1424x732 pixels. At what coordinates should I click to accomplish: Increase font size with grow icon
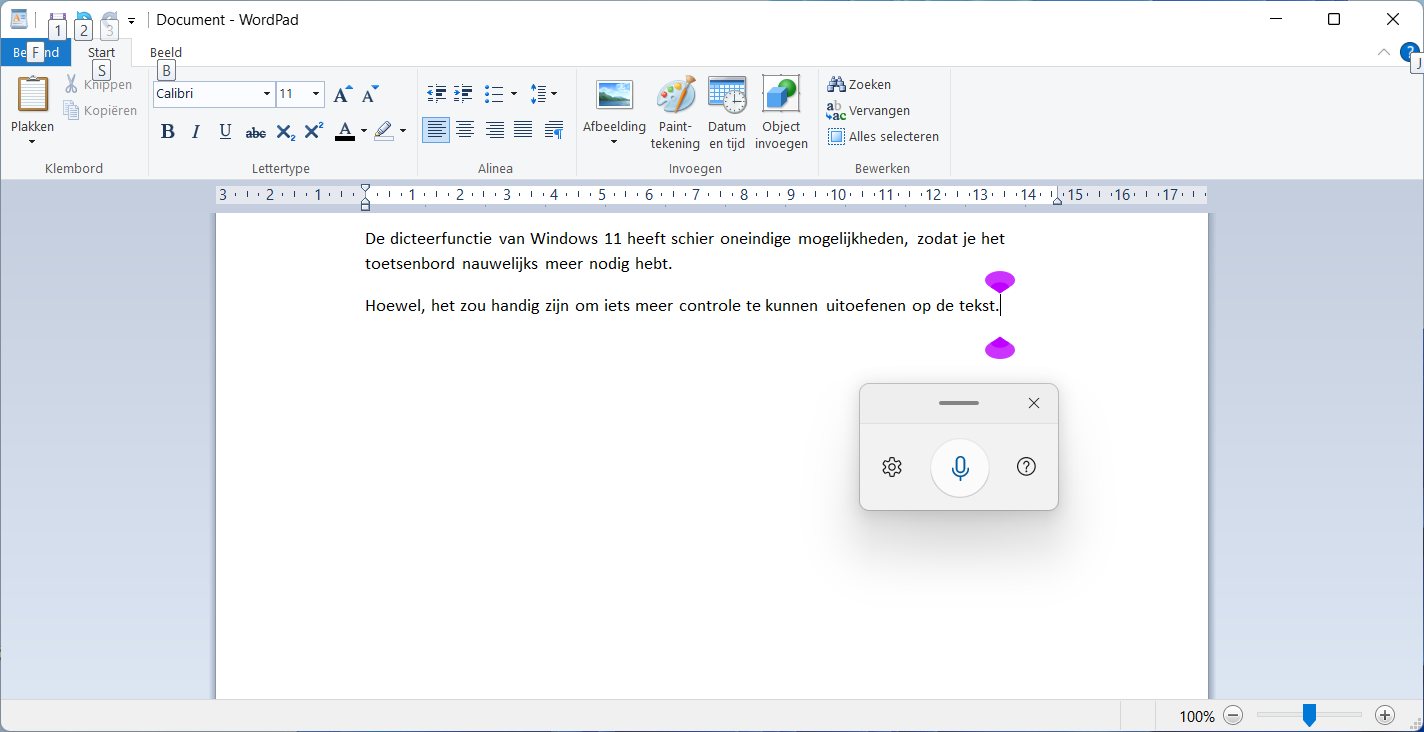[x=342, y=94]
